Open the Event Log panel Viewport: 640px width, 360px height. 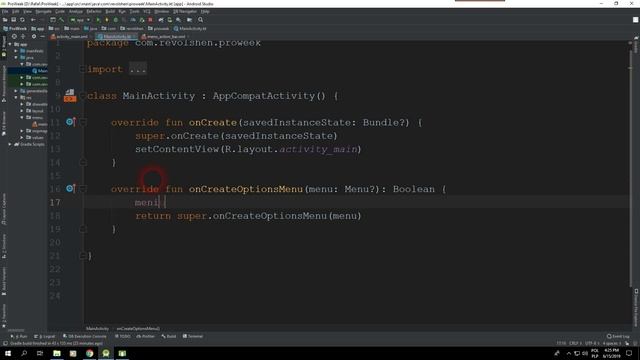coord(618,336)
